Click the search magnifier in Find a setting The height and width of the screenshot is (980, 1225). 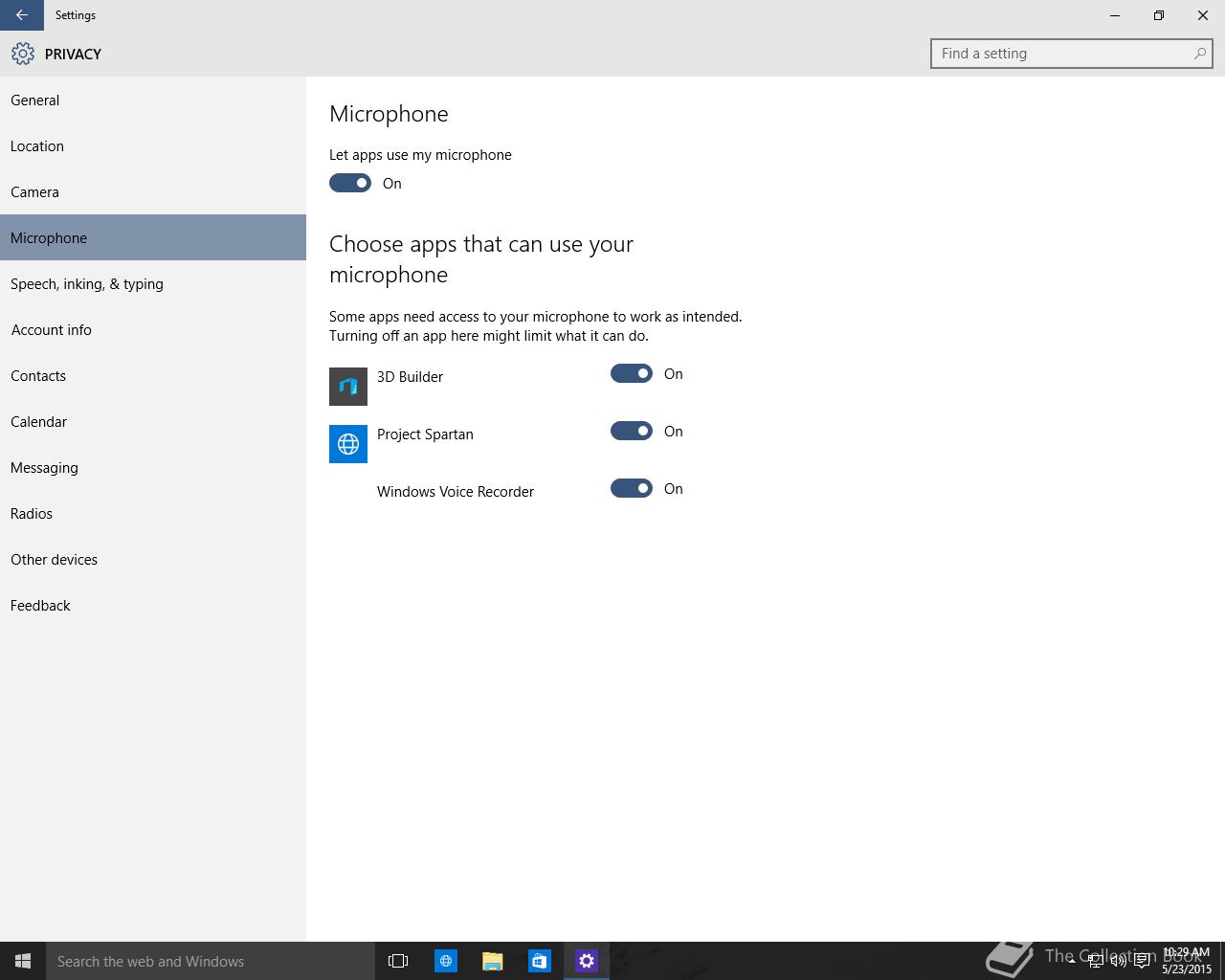[1199, 54]
